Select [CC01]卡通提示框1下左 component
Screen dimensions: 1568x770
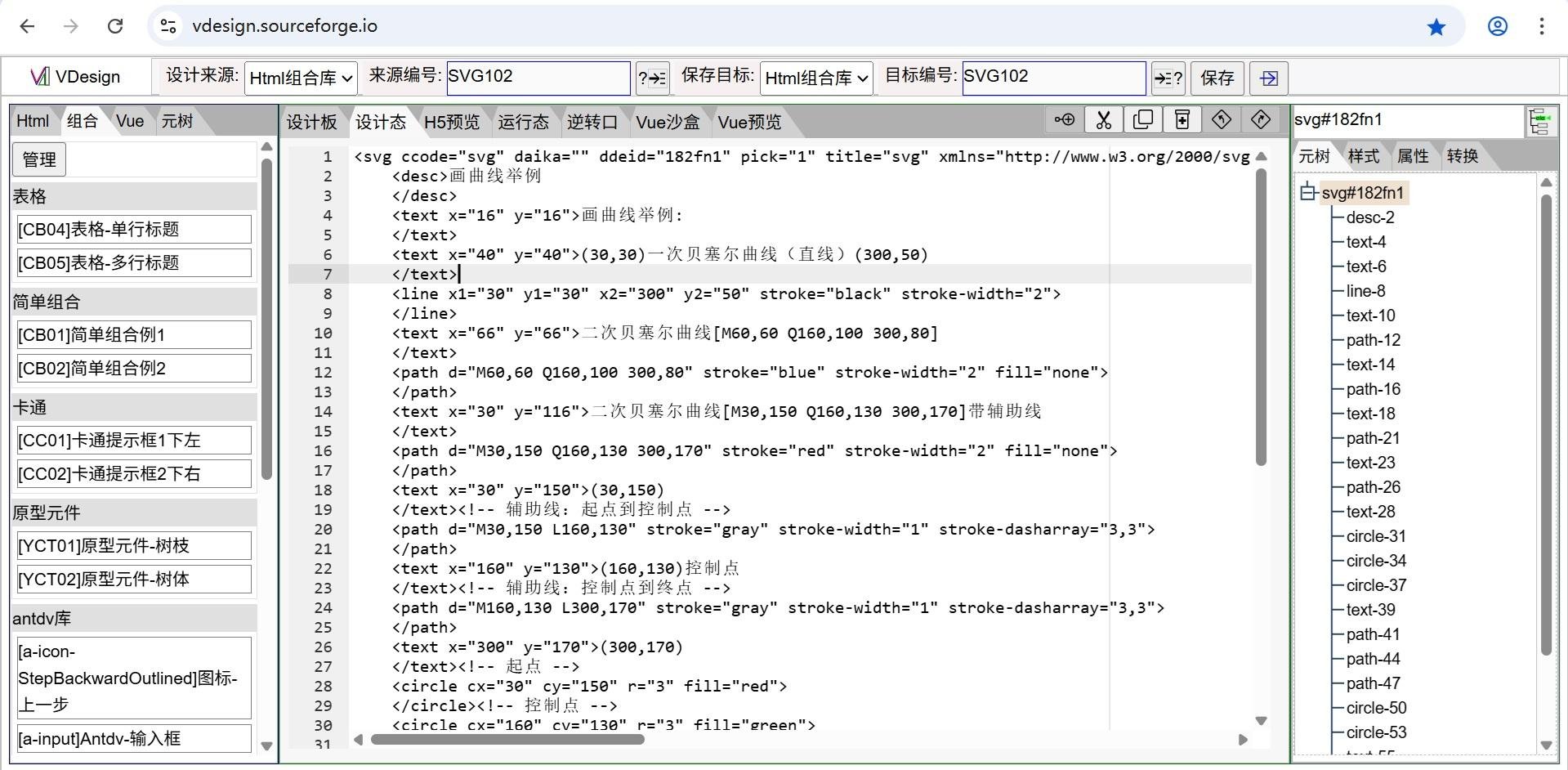133,441
